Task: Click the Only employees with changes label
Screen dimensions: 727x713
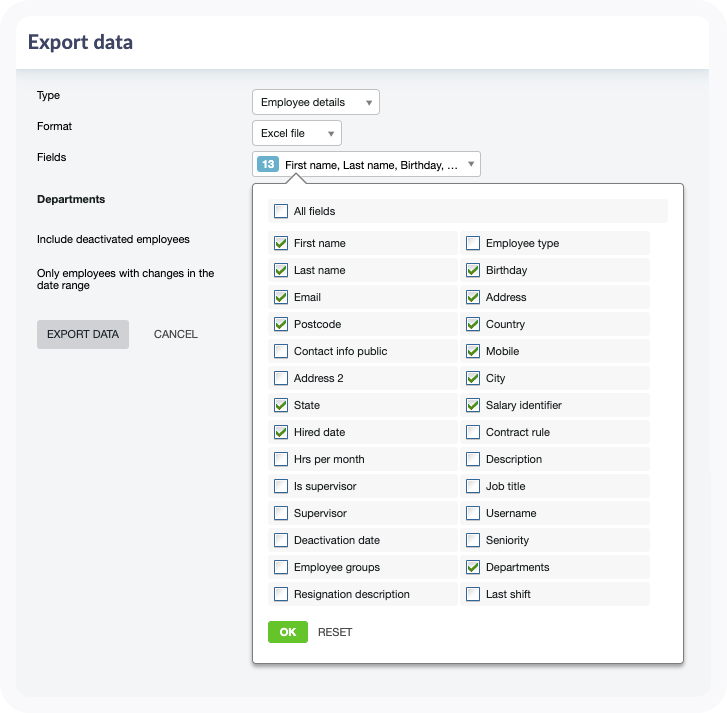Action: pos(126,279)
